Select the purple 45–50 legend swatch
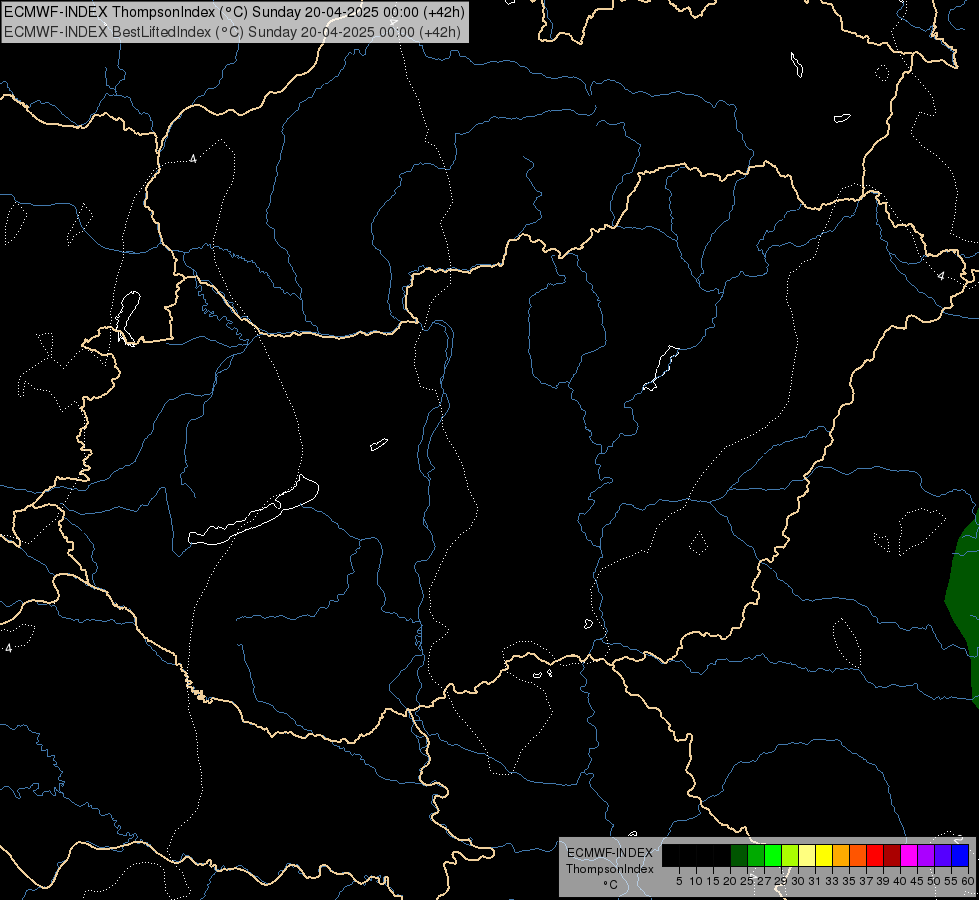Screen dimensions: 979x900 click(x=926, y=856)
